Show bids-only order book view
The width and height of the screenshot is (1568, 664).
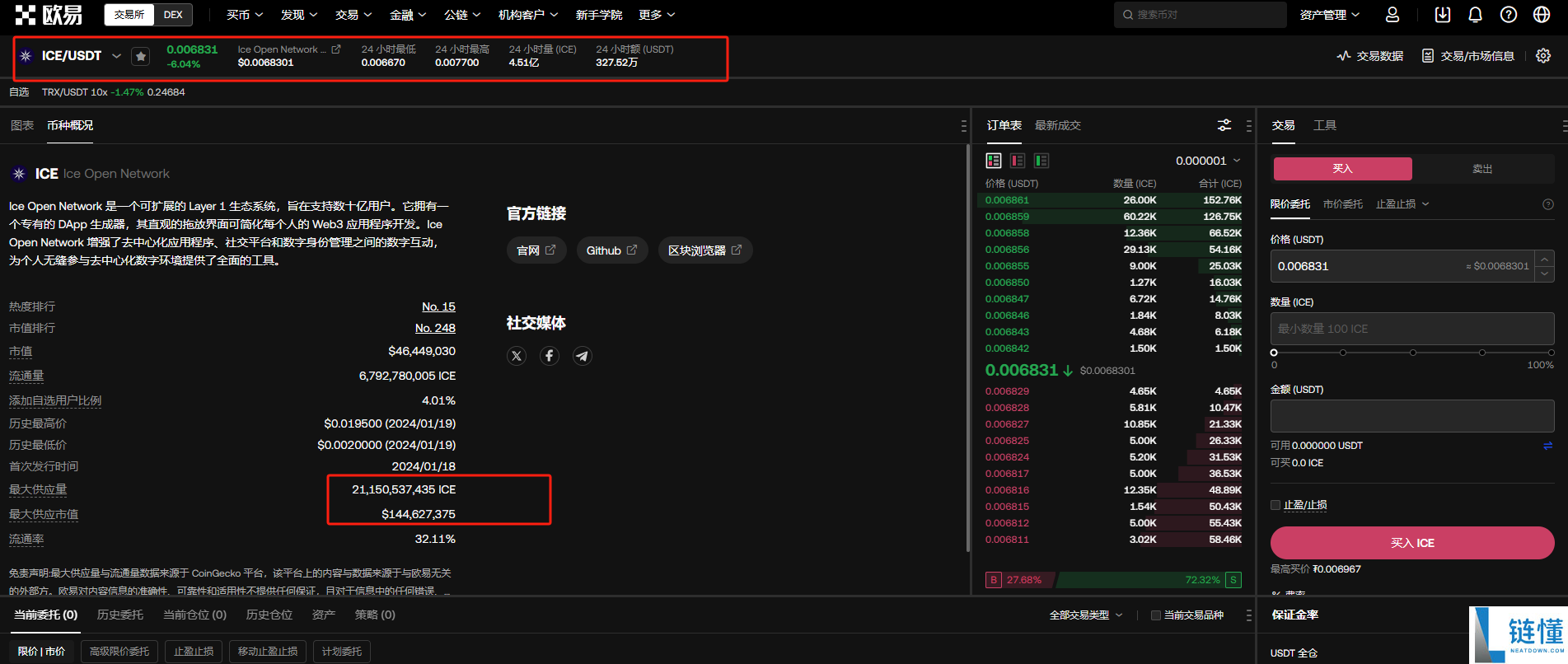1041,161
